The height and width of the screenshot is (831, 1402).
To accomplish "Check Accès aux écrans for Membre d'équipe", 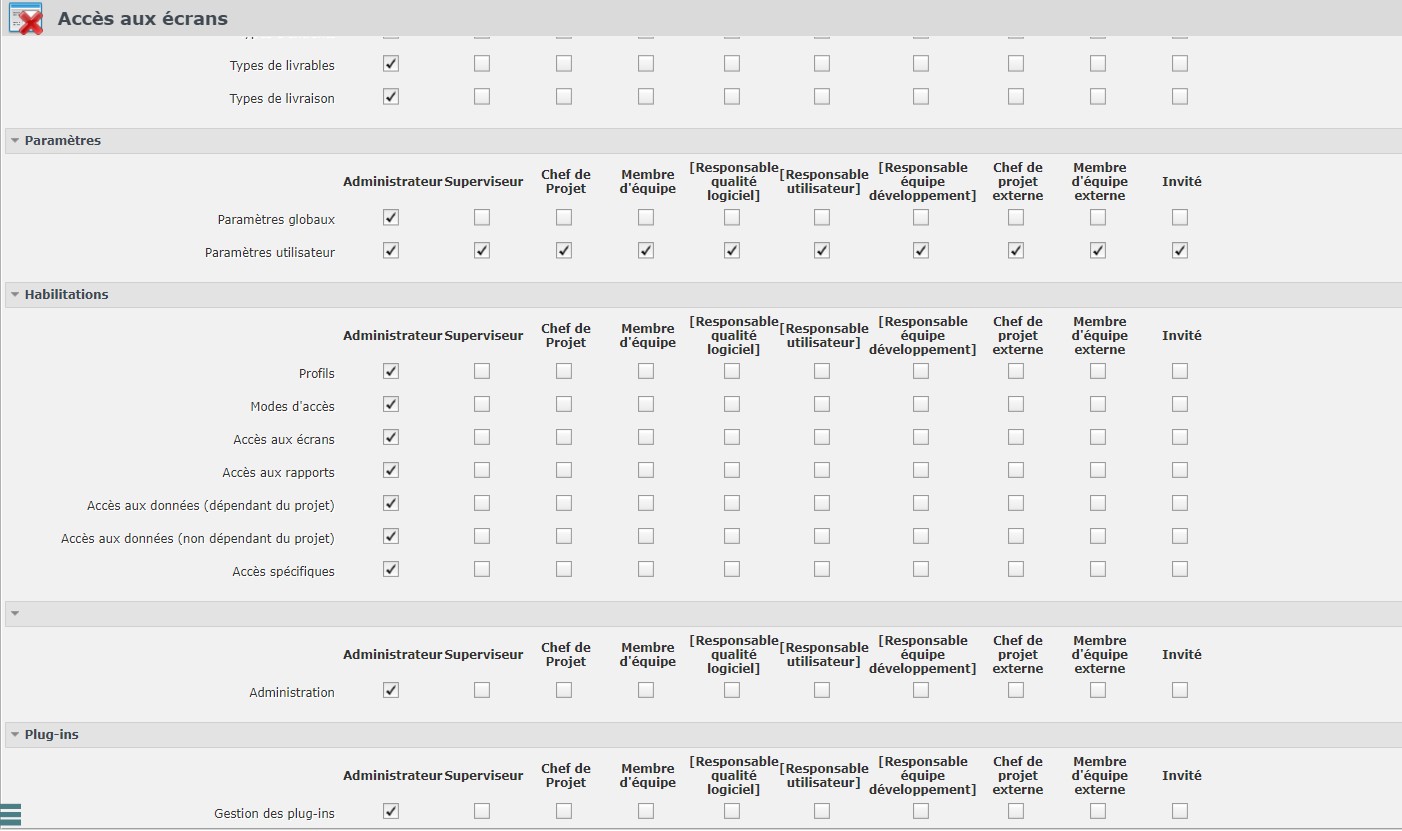I will (x=646, y=437).
